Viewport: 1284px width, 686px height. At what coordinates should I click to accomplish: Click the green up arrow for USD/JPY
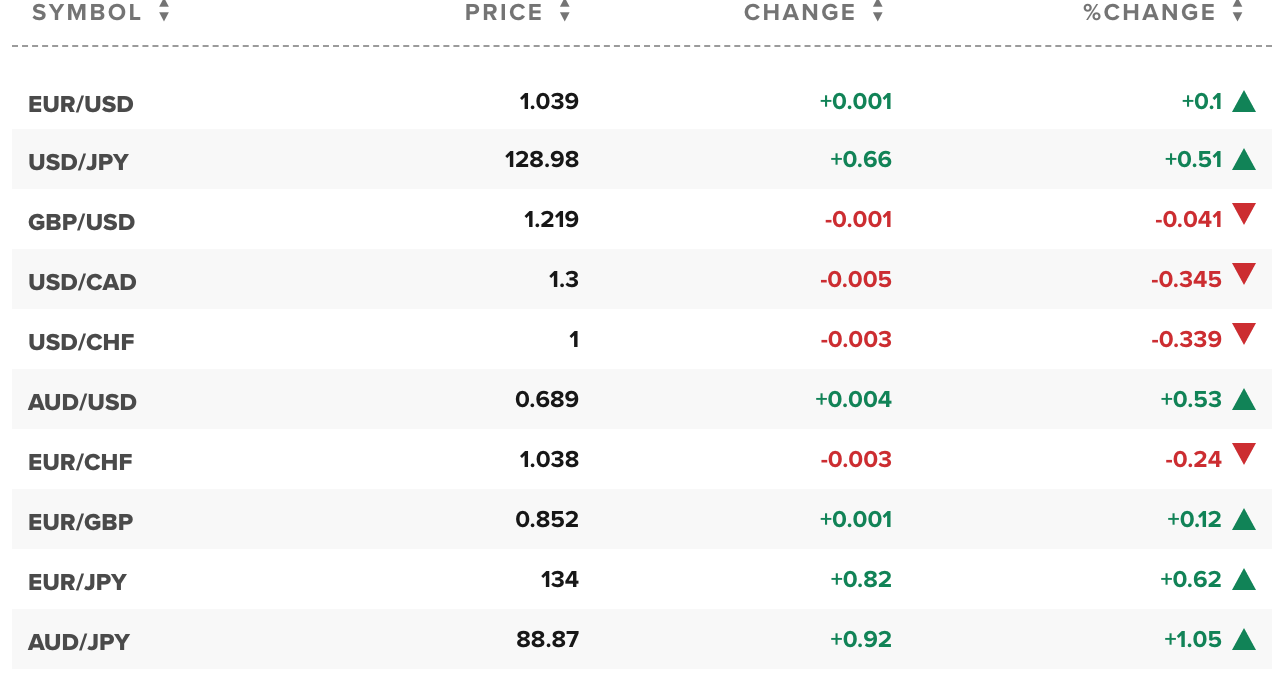coord(1244,159)
